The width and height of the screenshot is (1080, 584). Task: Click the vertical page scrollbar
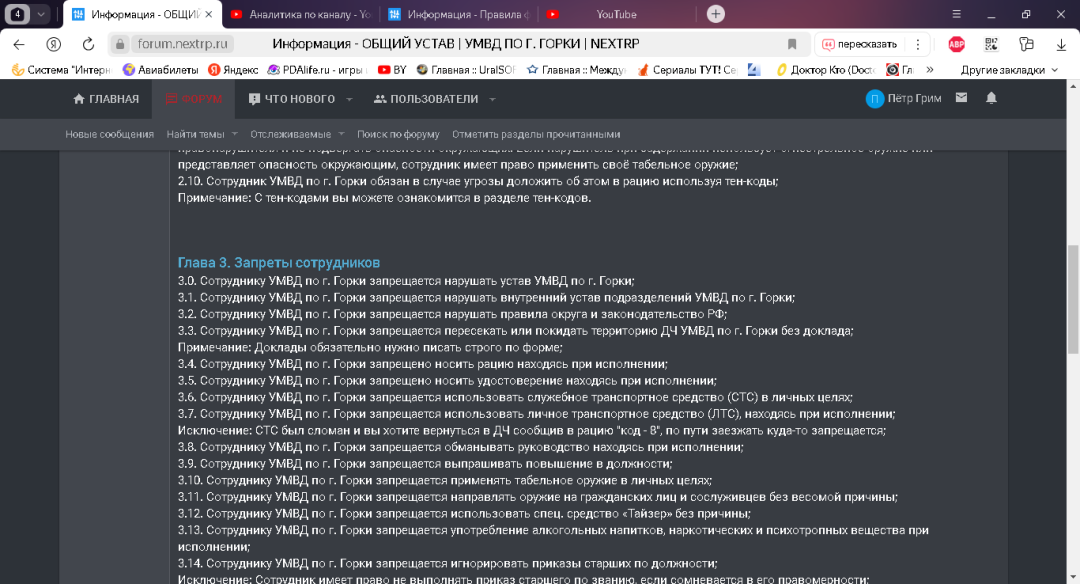[x=1073, y=300]
